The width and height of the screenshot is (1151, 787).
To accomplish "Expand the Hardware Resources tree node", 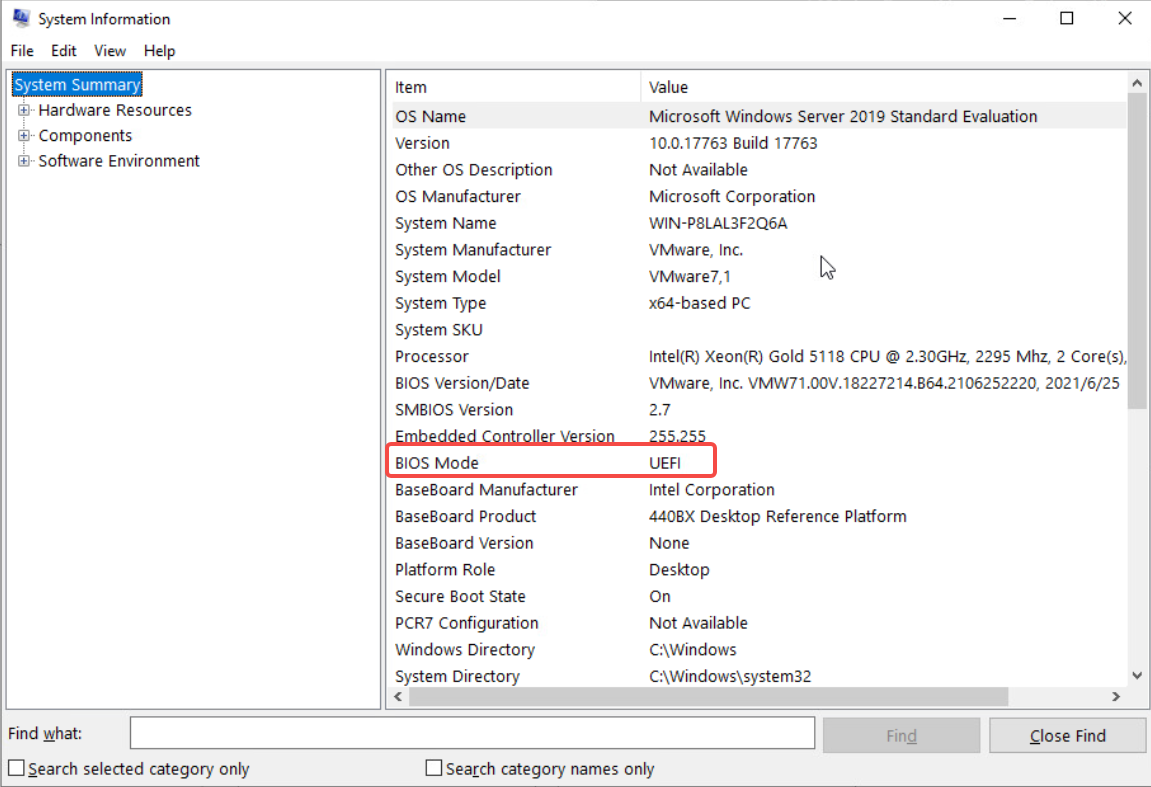I will click(24, 110).
